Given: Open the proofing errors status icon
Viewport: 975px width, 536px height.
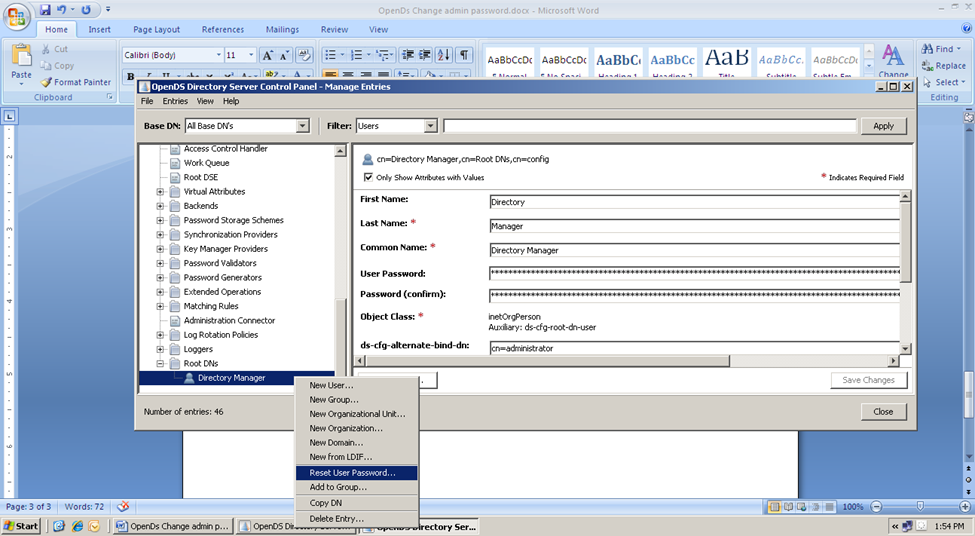Looking at the screenshot, I should coord(123,507).
